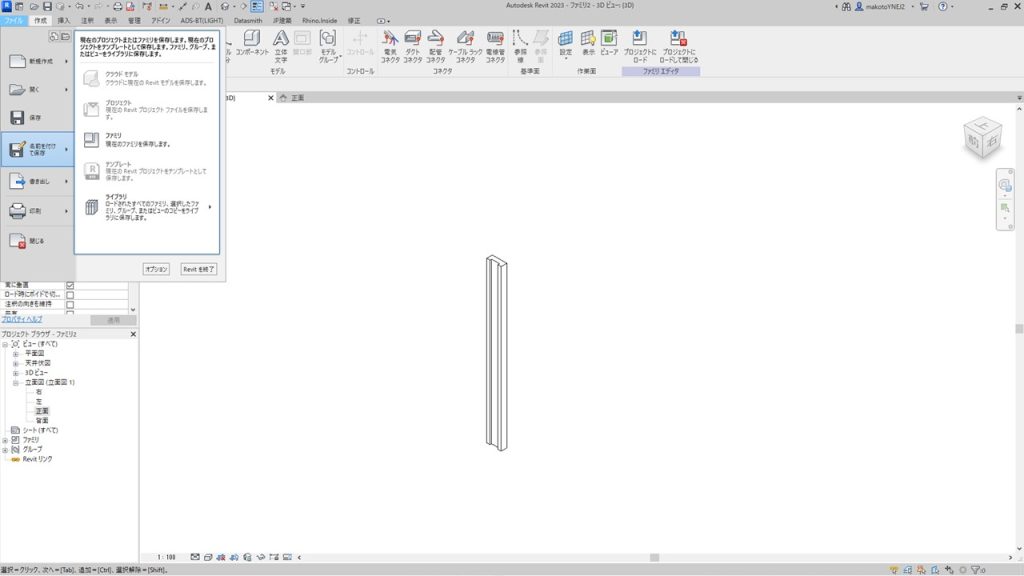Click the コンポーネント (Component) ribbon tool
The width and height of the screenshot is (1024, 576).
pos(252,43)
